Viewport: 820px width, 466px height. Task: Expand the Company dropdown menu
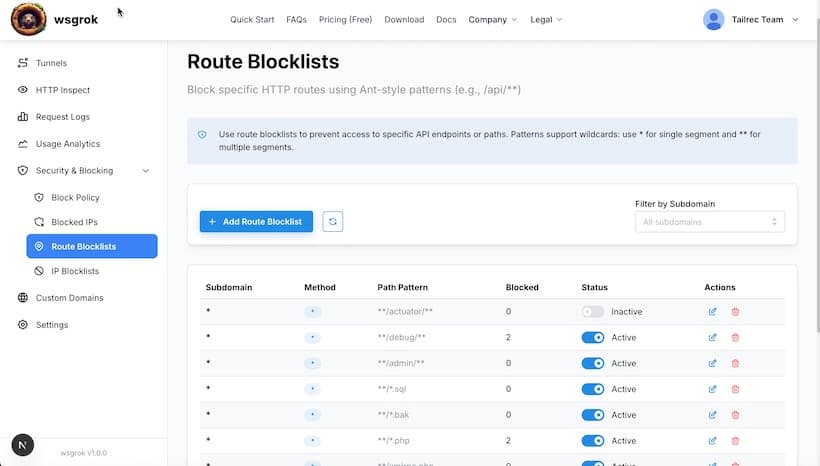click(493, 19)
